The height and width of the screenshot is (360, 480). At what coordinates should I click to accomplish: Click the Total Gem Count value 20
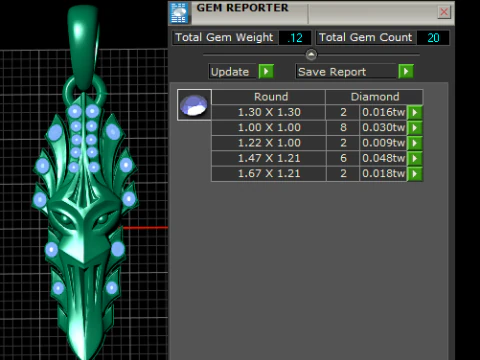pos(433,38)
